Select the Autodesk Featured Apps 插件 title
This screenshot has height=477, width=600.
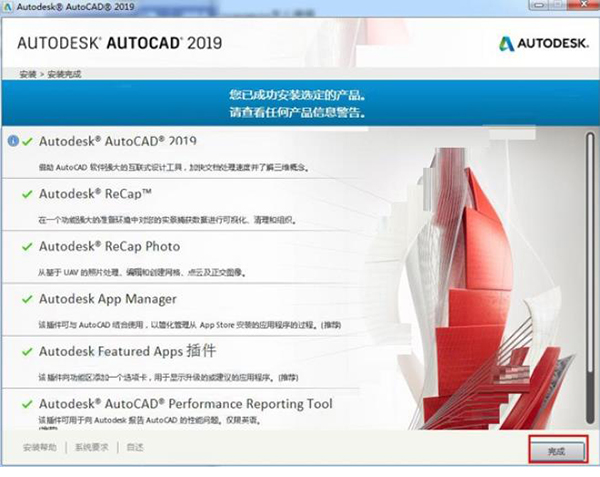pos(128,351)
